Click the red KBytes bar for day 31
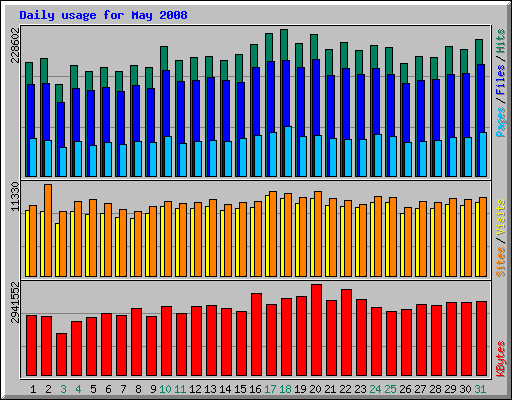 (481, 338)
